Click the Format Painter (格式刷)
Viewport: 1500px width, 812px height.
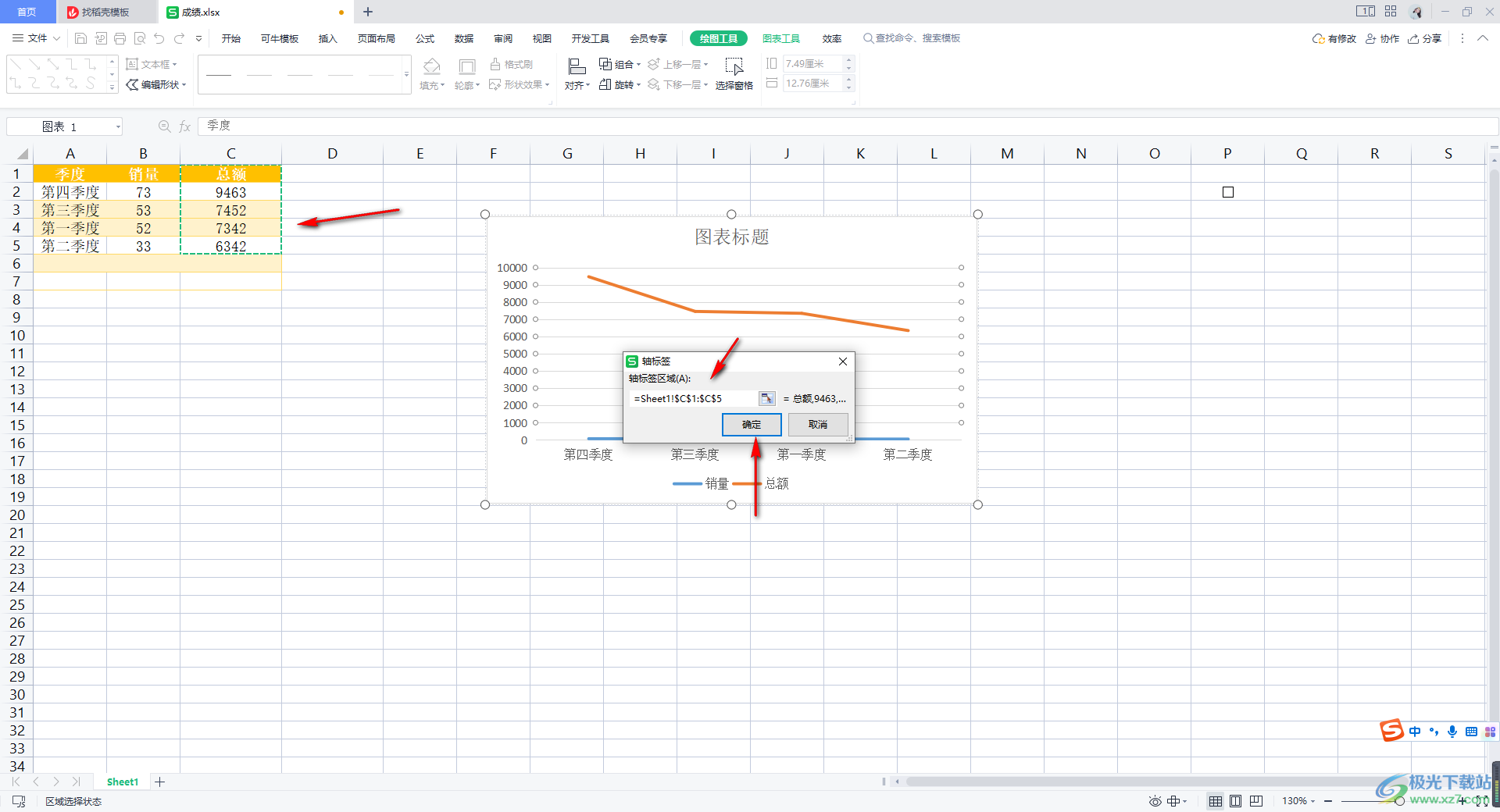511,64
